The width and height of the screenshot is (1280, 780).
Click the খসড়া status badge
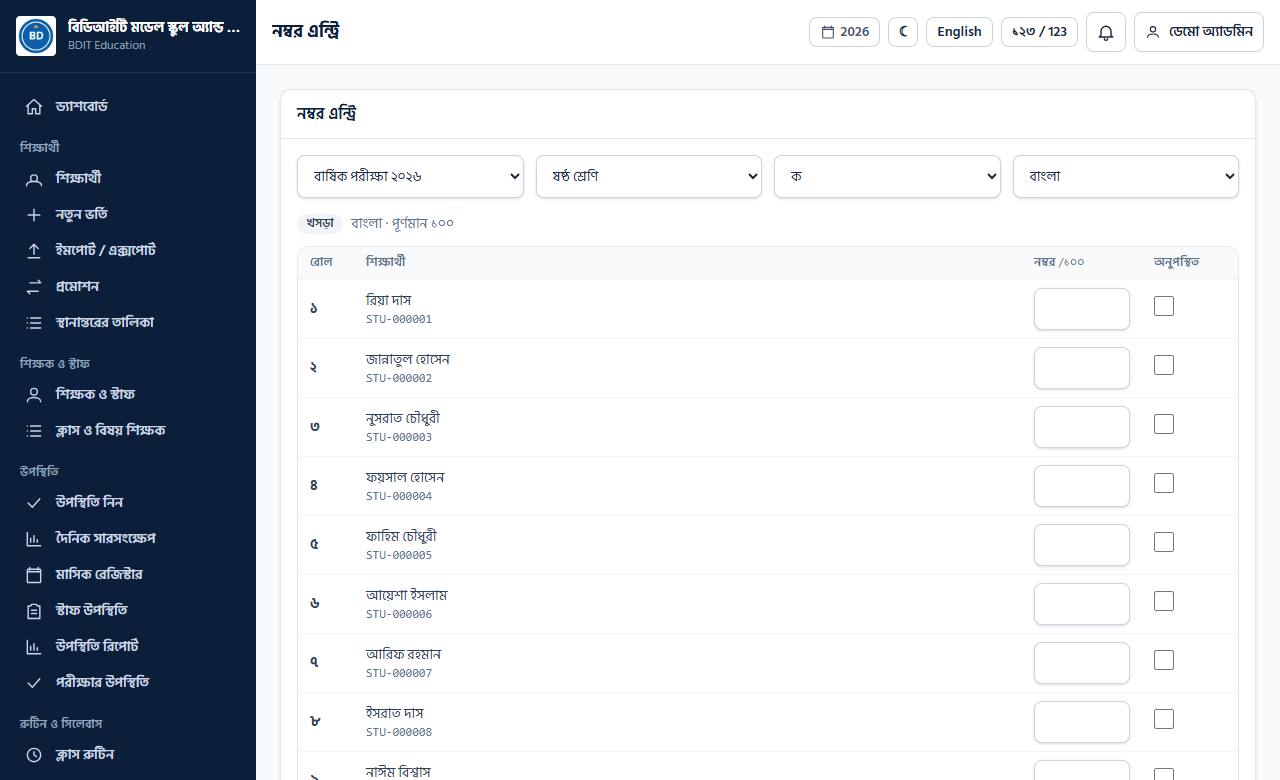[x=320, y=223]
